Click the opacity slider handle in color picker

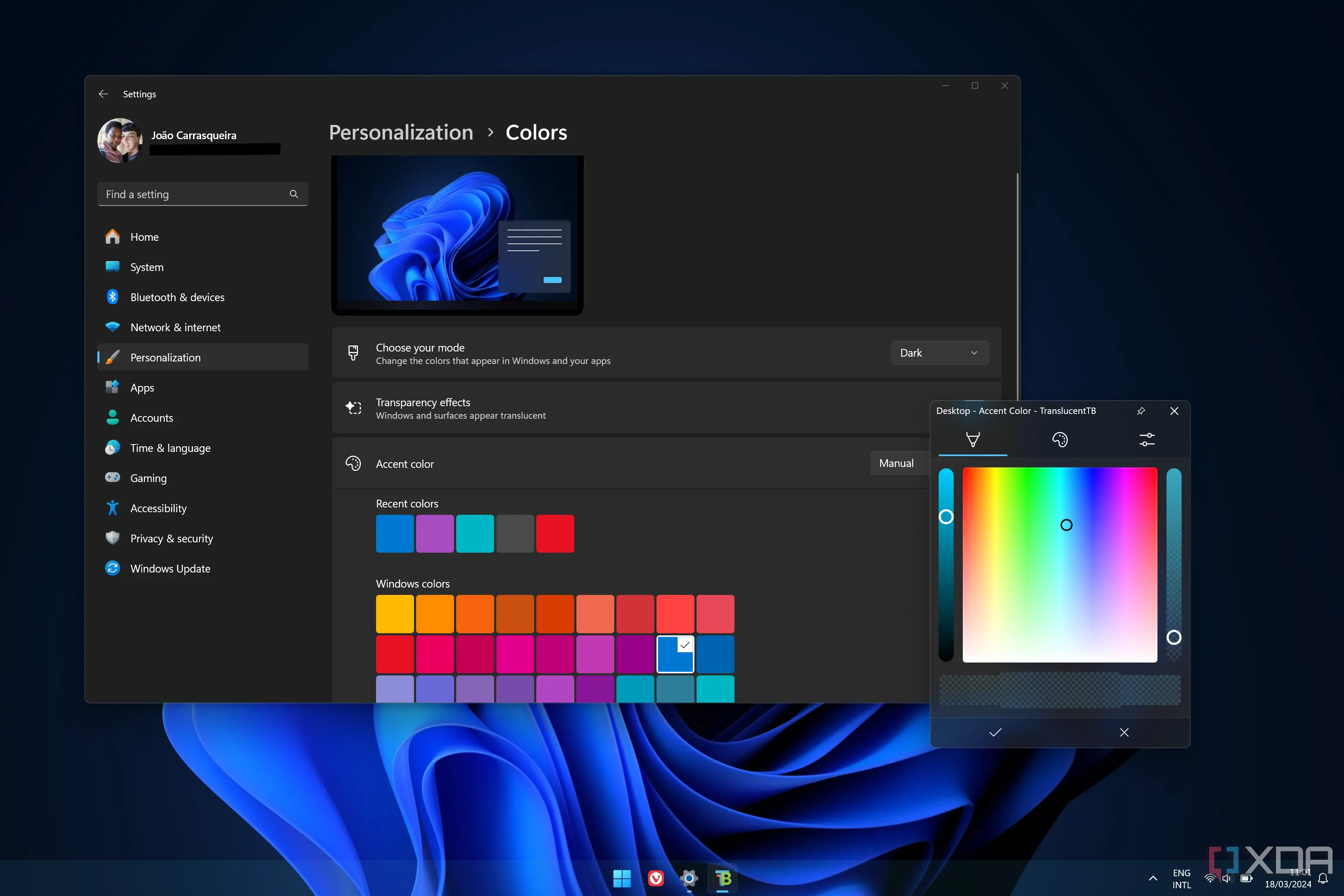1174,637
